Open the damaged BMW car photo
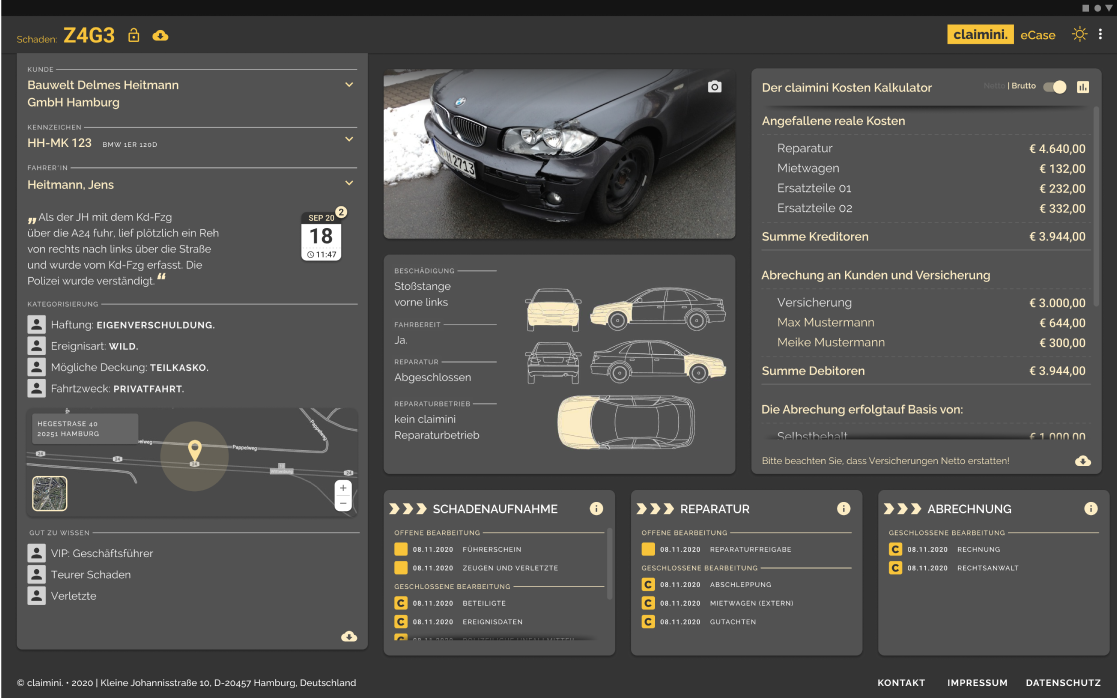Viewport: 1117px width, 698px height. (559, 153)
